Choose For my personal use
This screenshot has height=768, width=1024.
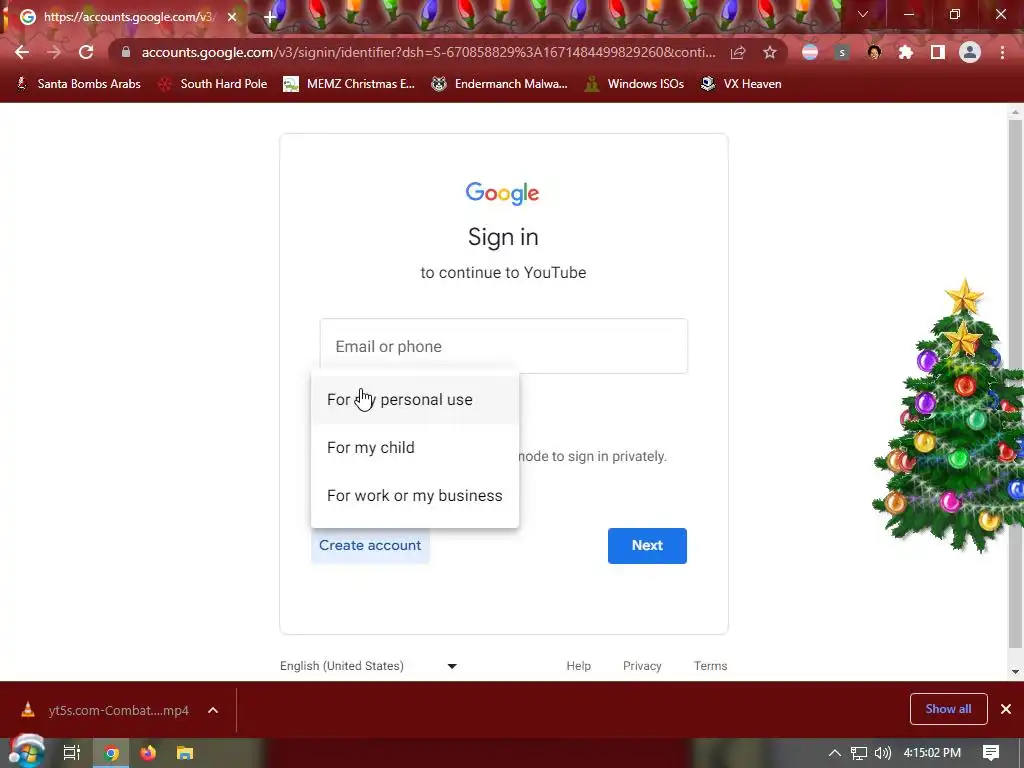[x=415, y=400]
